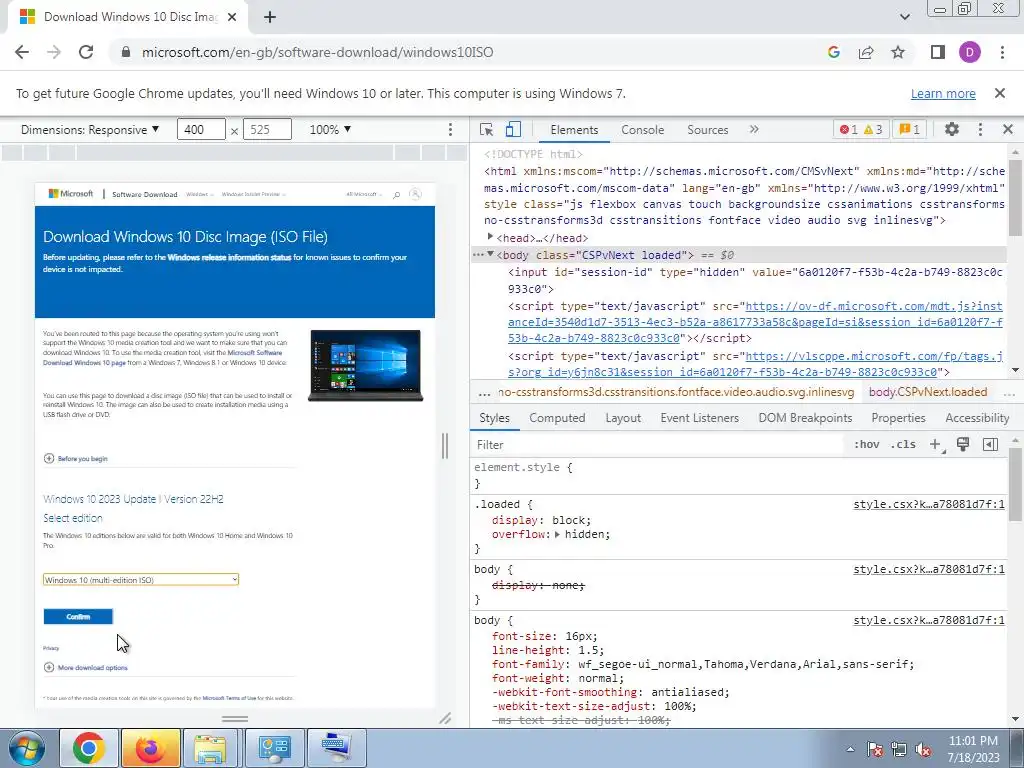Open the Windows Start button
This screenshot has height=768, width=1024.
(x=25, y=748)
